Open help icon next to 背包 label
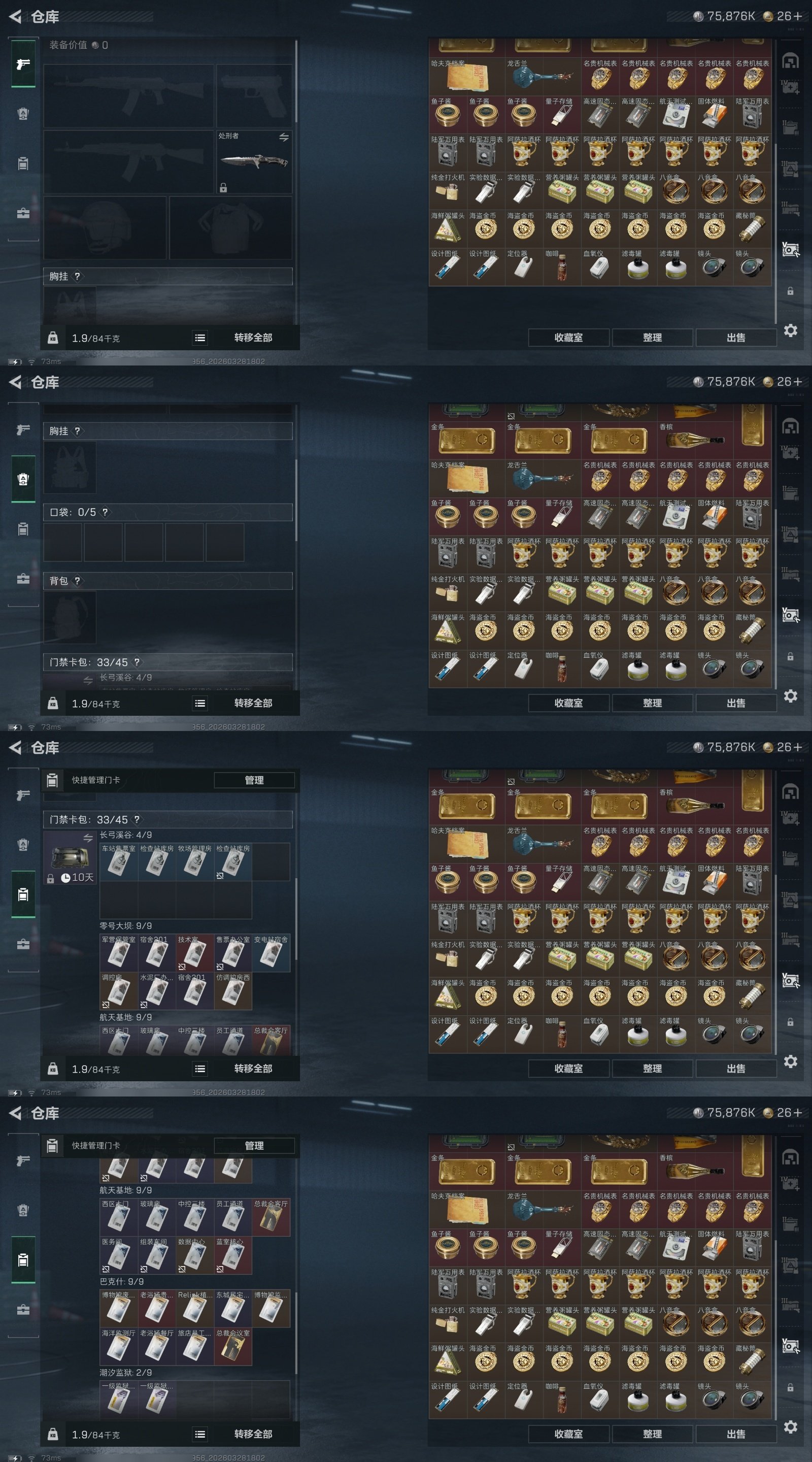The image size is (812, 1462). pyautogui.click(x=77, y=581)
